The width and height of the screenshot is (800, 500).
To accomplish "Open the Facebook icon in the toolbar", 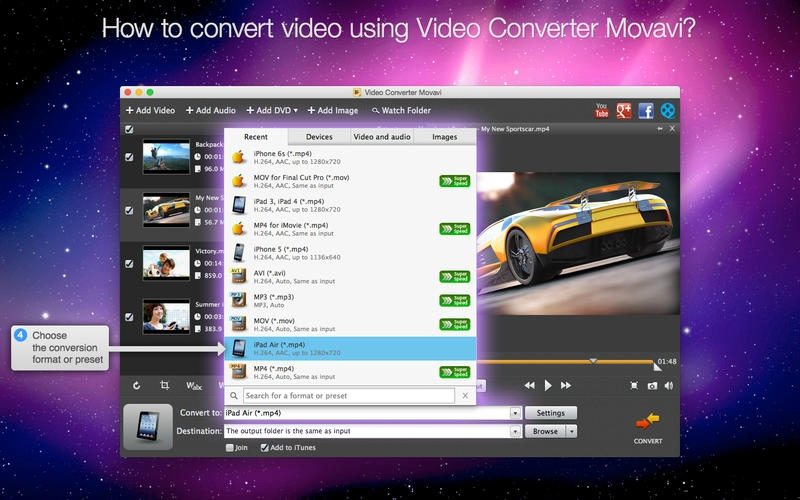I will [x=646, y=111].
